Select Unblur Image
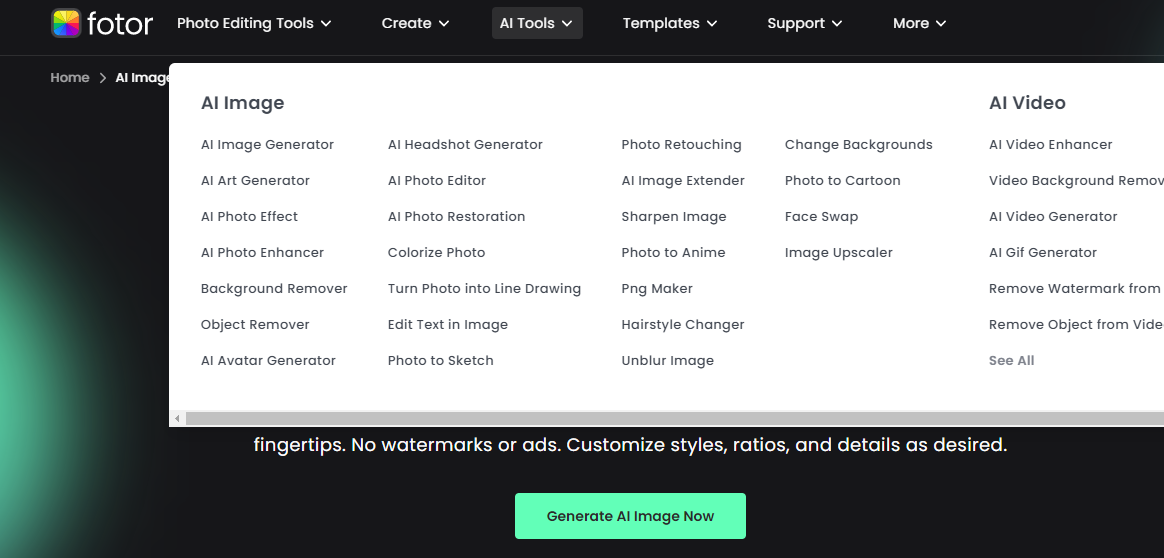The image size is (1164, 558). [667, 361]
